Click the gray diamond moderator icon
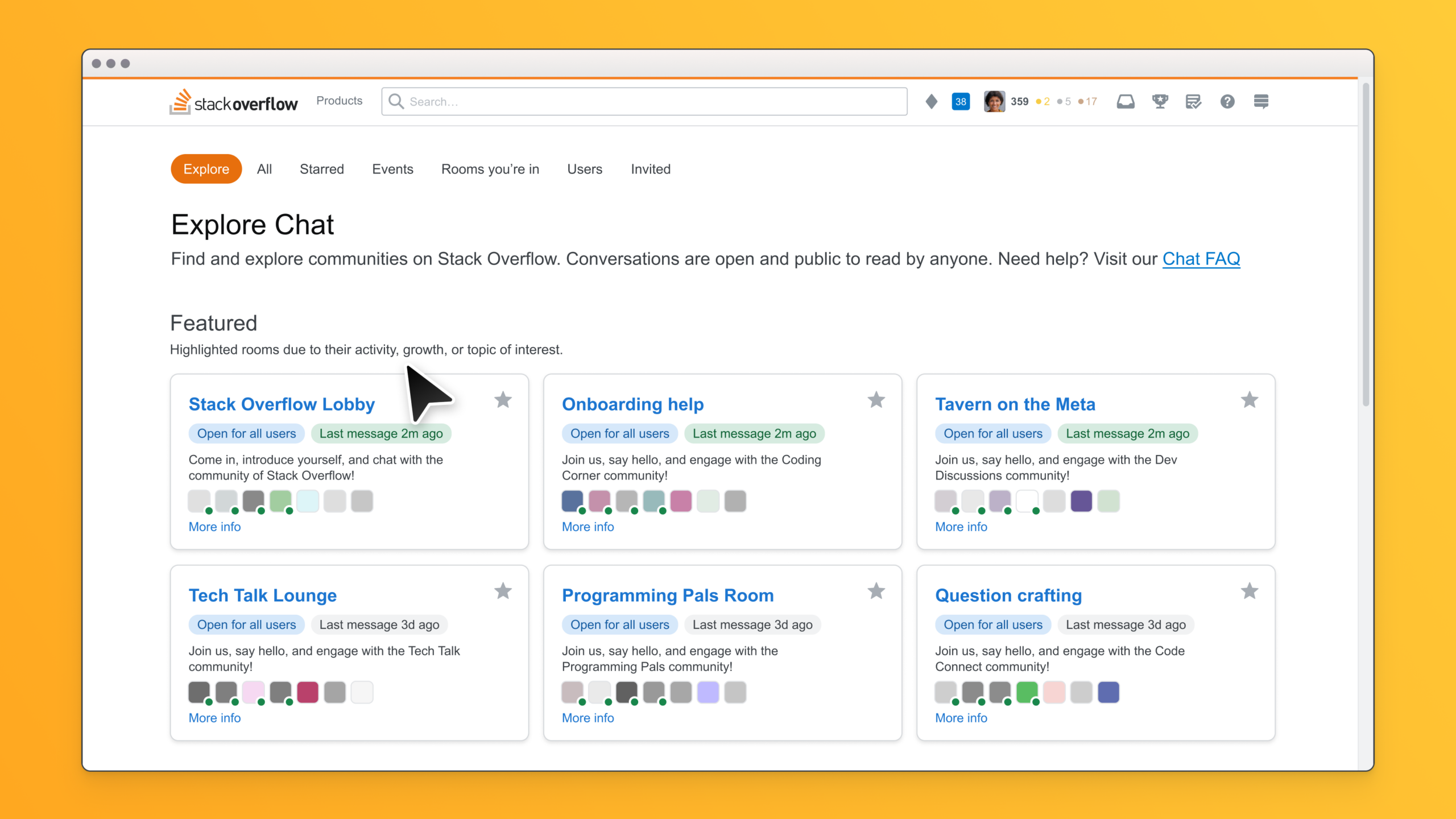Screen dimensions: 1456x819 click(931, 101)
